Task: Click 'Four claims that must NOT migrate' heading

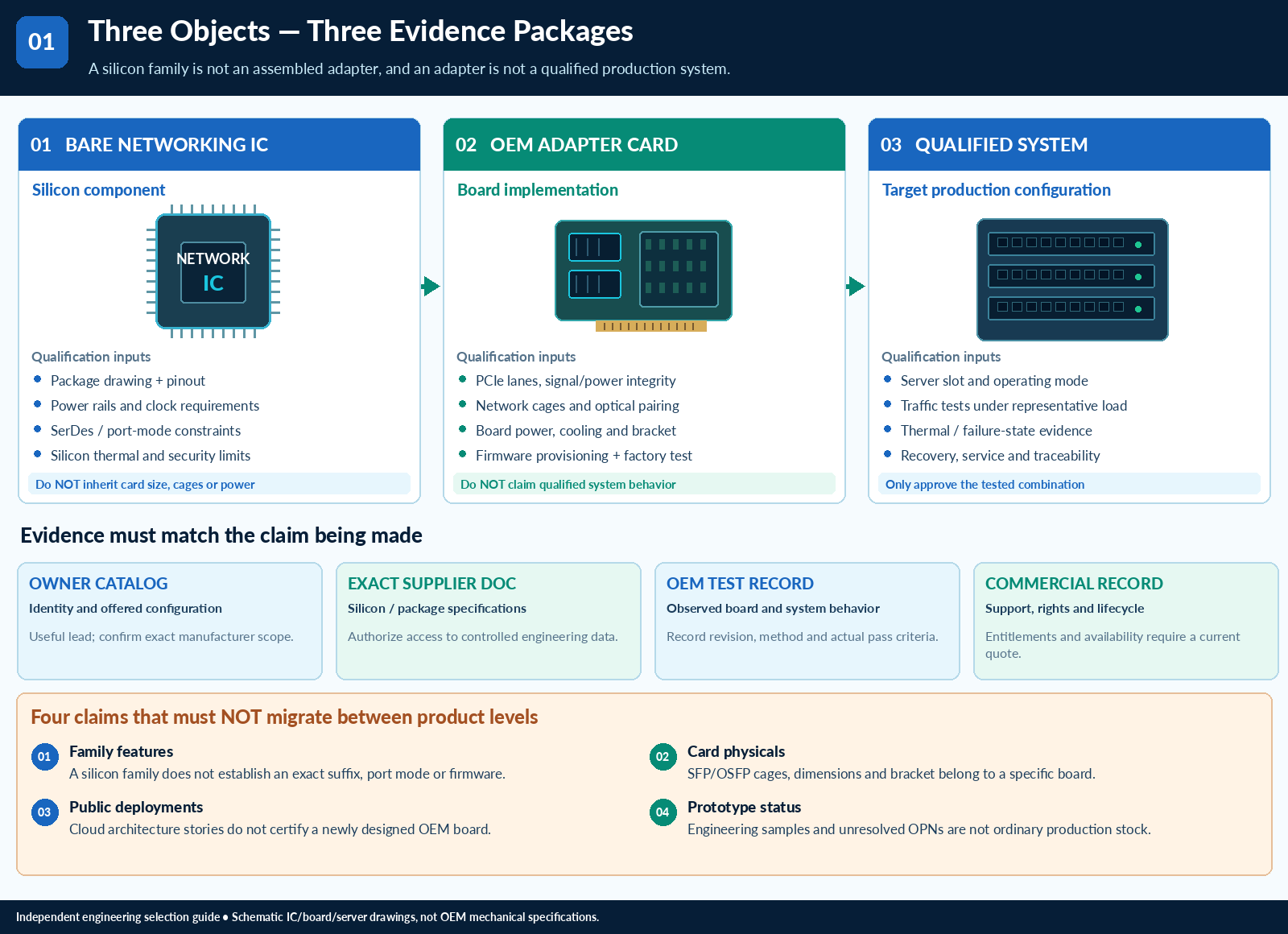Action: (284, 717)
